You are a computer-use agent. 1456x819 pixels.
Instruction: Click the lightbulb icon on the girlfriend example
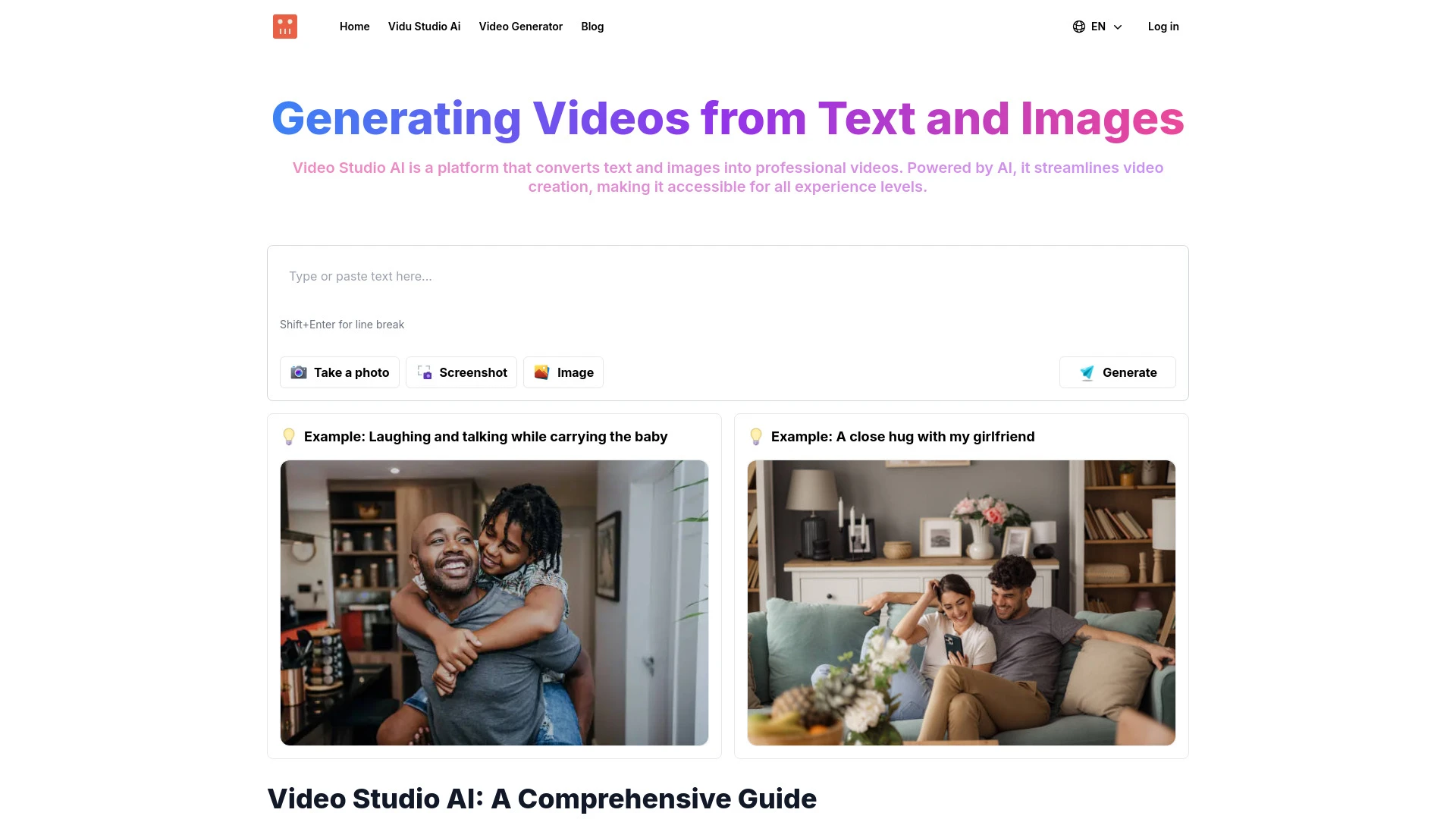coord(756,436)
